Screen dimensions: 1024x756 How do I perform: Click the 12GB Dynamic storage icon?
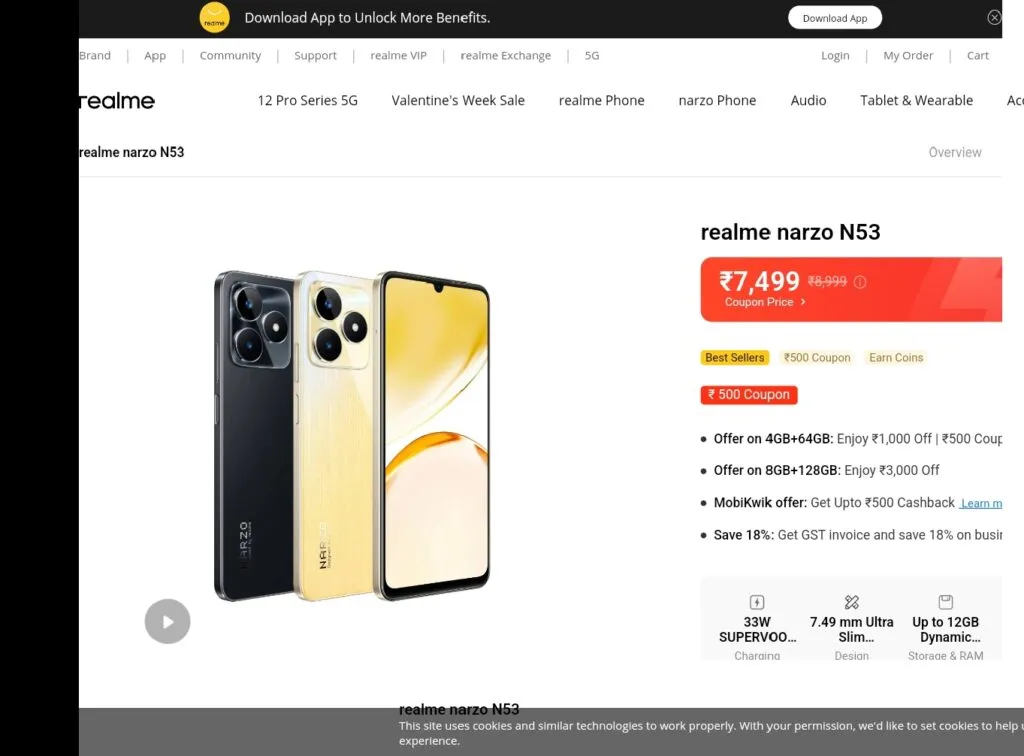(x=946, y=602)
